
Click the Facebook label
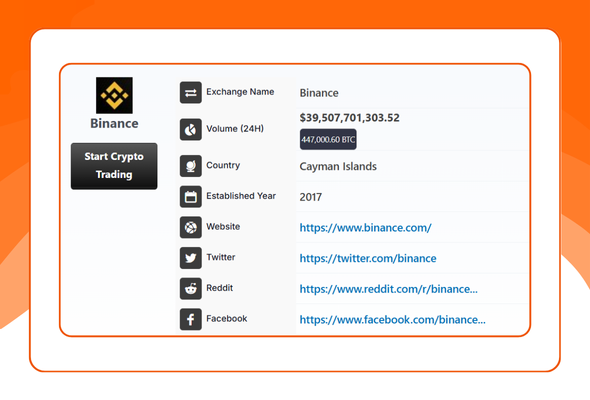(x=227, y=319)
